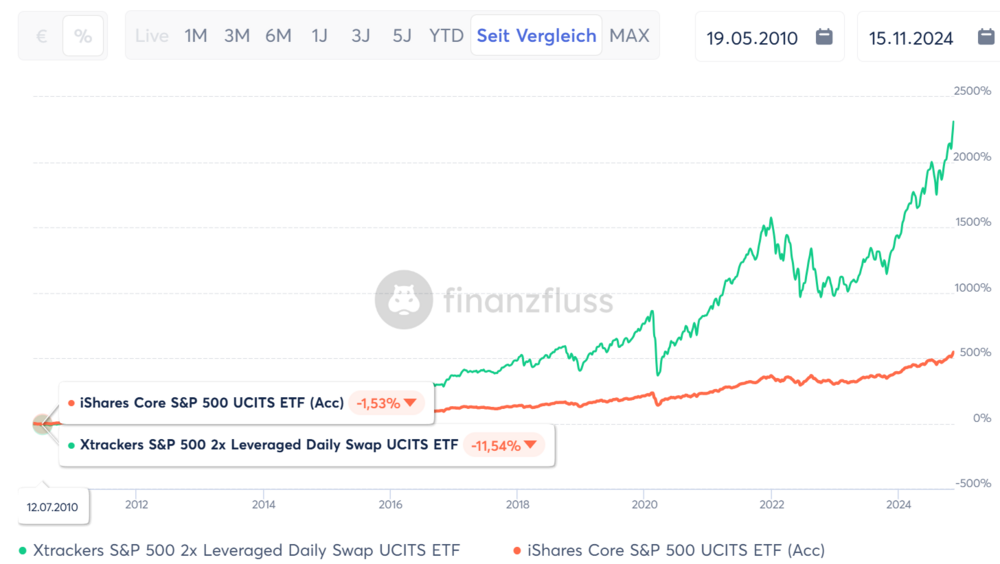Image resolution: width=1000 pixels, height=564 pixels.
Task: Click the Live range button
Action: point(152,36)
